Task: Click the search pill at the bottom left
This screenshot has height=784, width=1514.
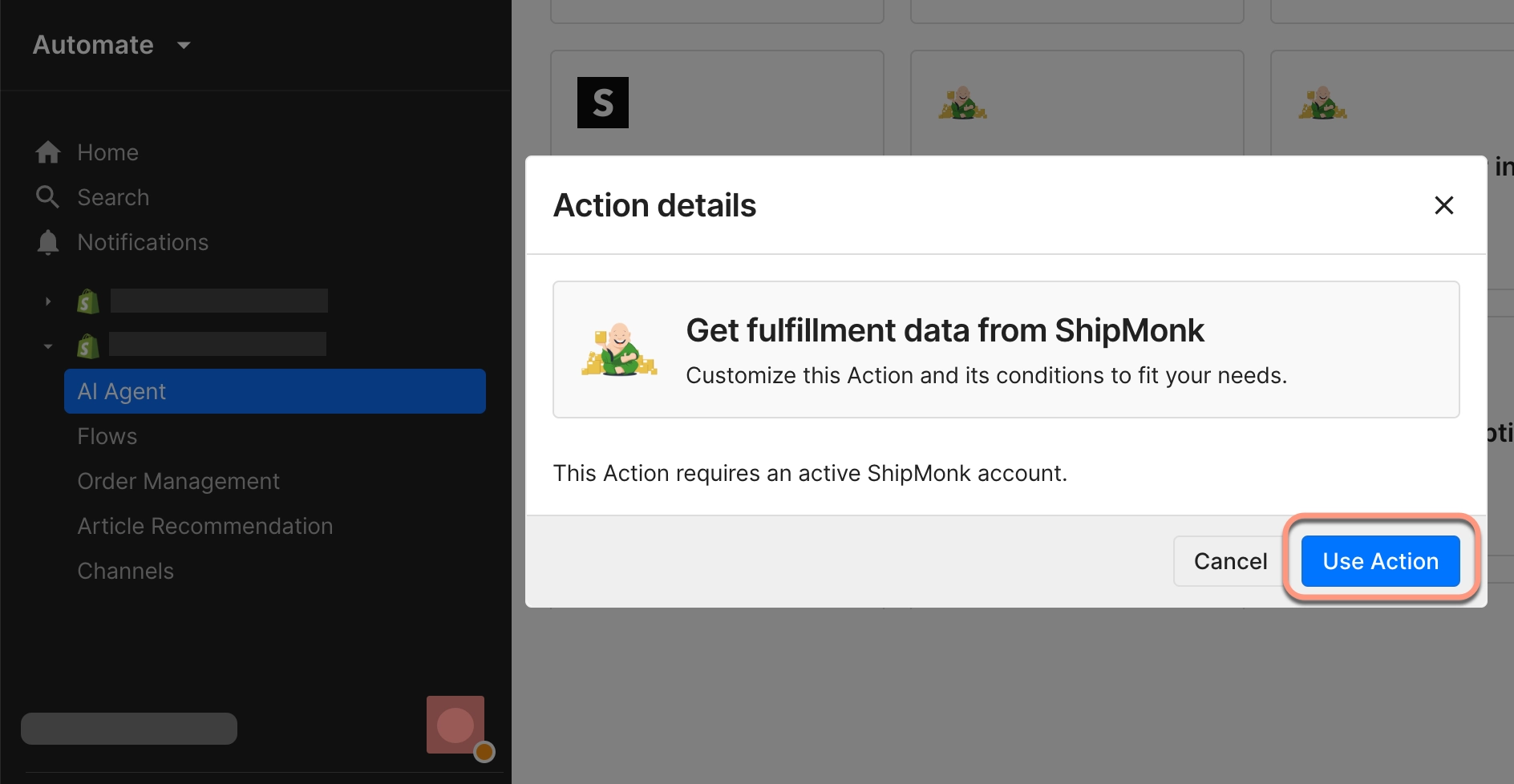Action: 128,728
